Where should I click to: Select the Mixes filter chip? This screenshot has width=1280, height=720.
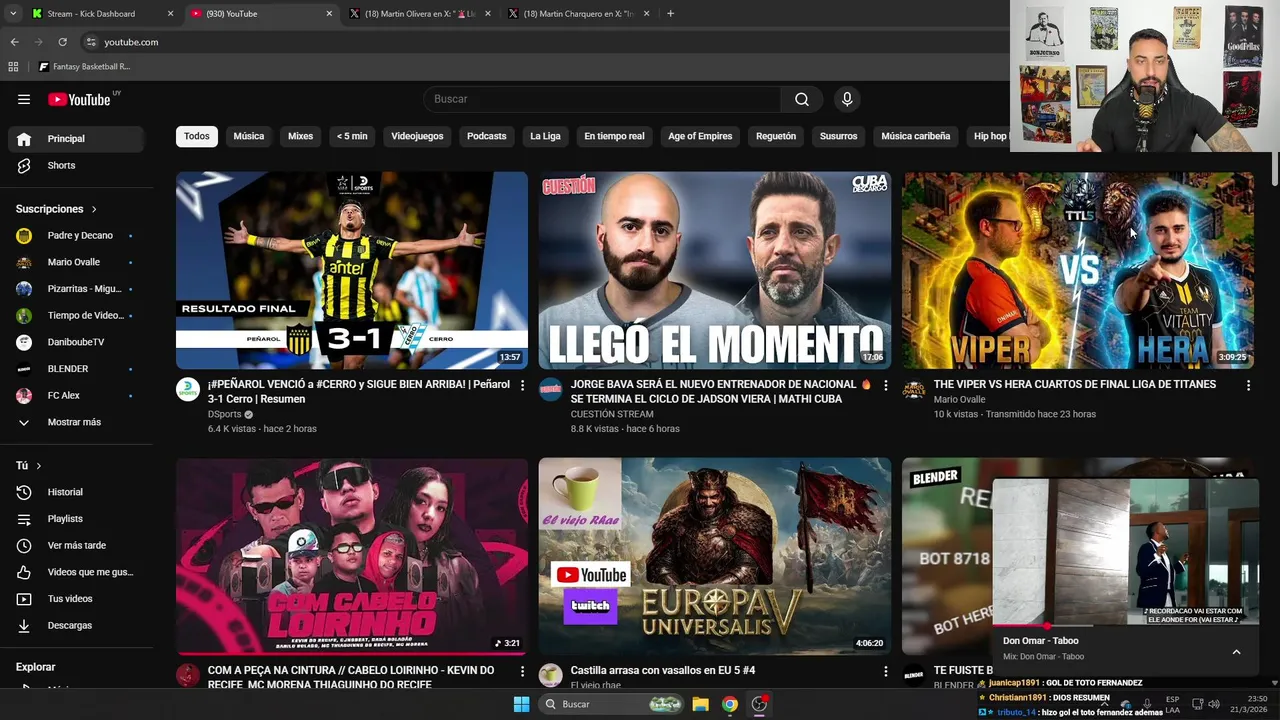pos(300,136)
